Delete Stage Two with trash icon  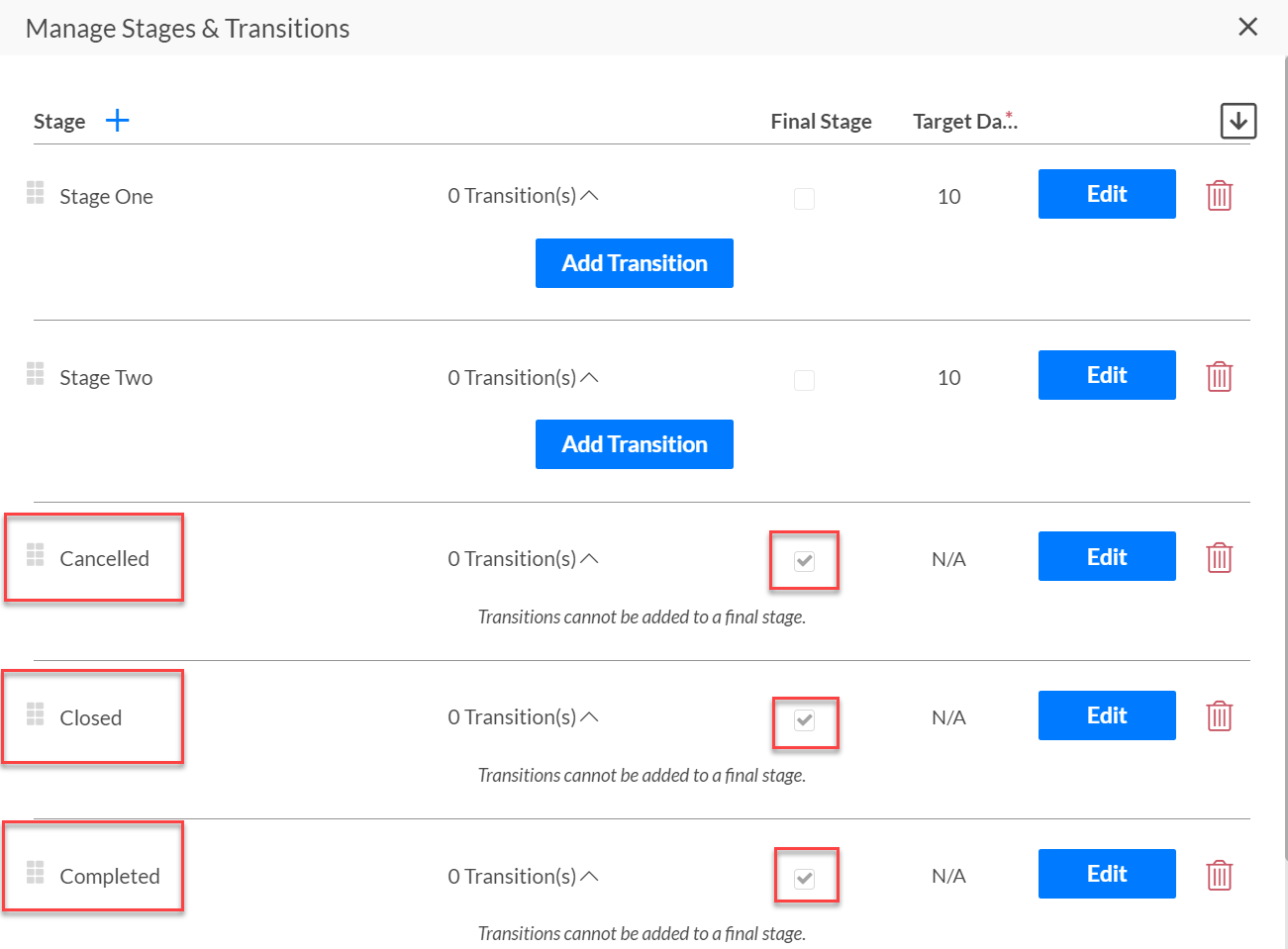click(x=1219, y=376)
